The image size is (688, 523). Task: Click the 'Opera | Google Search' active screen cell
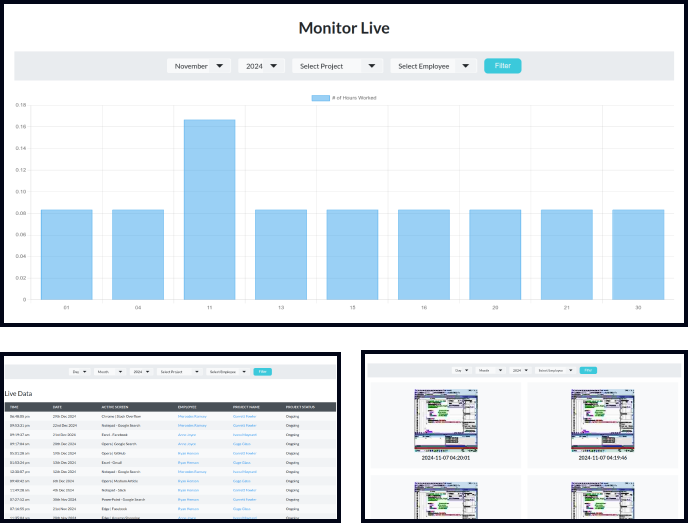(x=119, y=444)
